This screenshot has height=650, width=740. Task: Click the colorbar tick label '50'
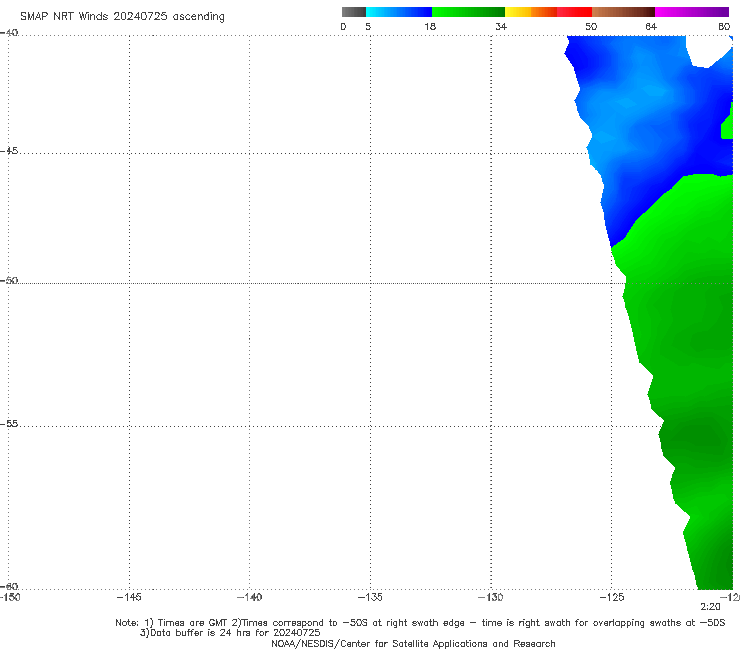(x=591, y=26)
